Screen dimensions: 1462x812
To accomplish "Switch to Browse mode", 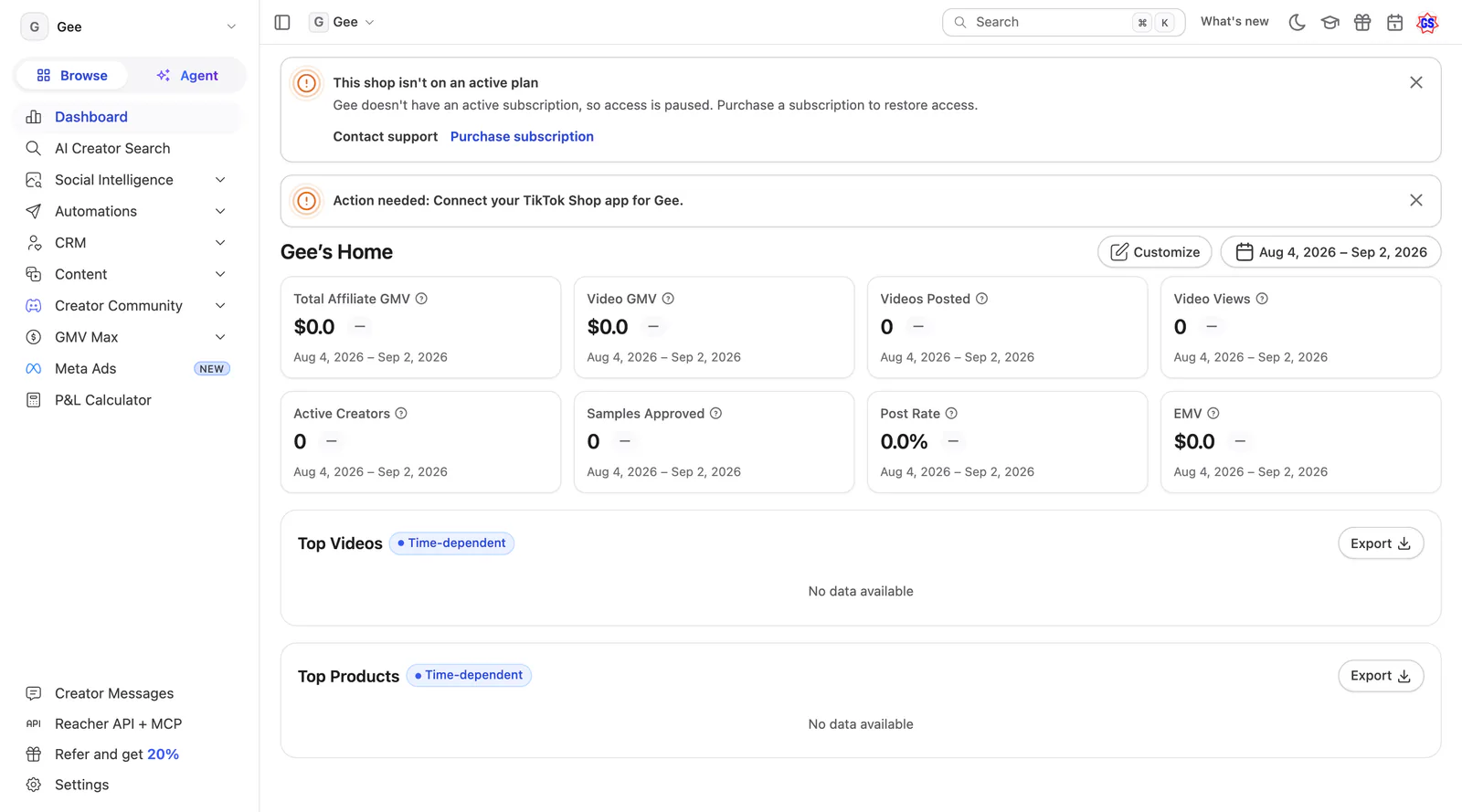I will (x=72, y=76).
